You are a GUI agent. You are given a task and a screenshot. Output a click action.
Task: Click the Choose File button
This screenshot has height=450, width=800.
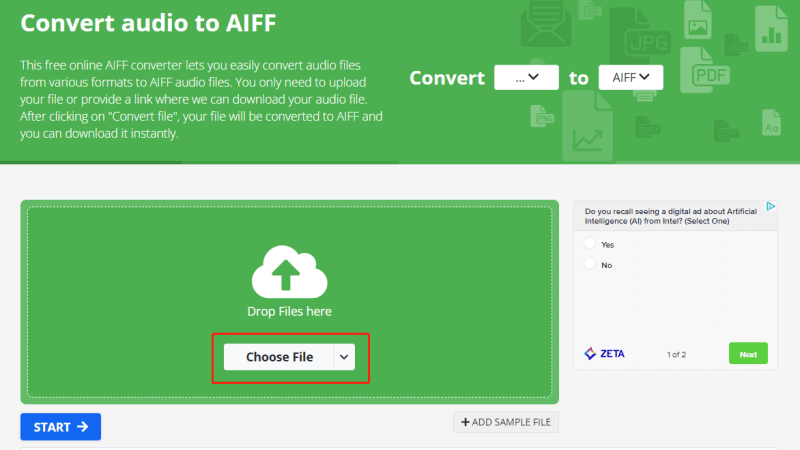tap(279, 357)
